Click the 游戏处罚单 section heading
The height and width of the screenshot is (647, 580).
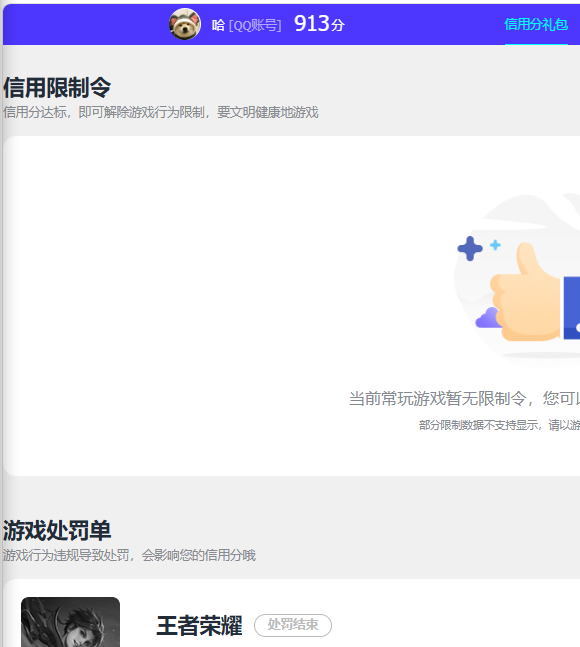tap(57, 531)
